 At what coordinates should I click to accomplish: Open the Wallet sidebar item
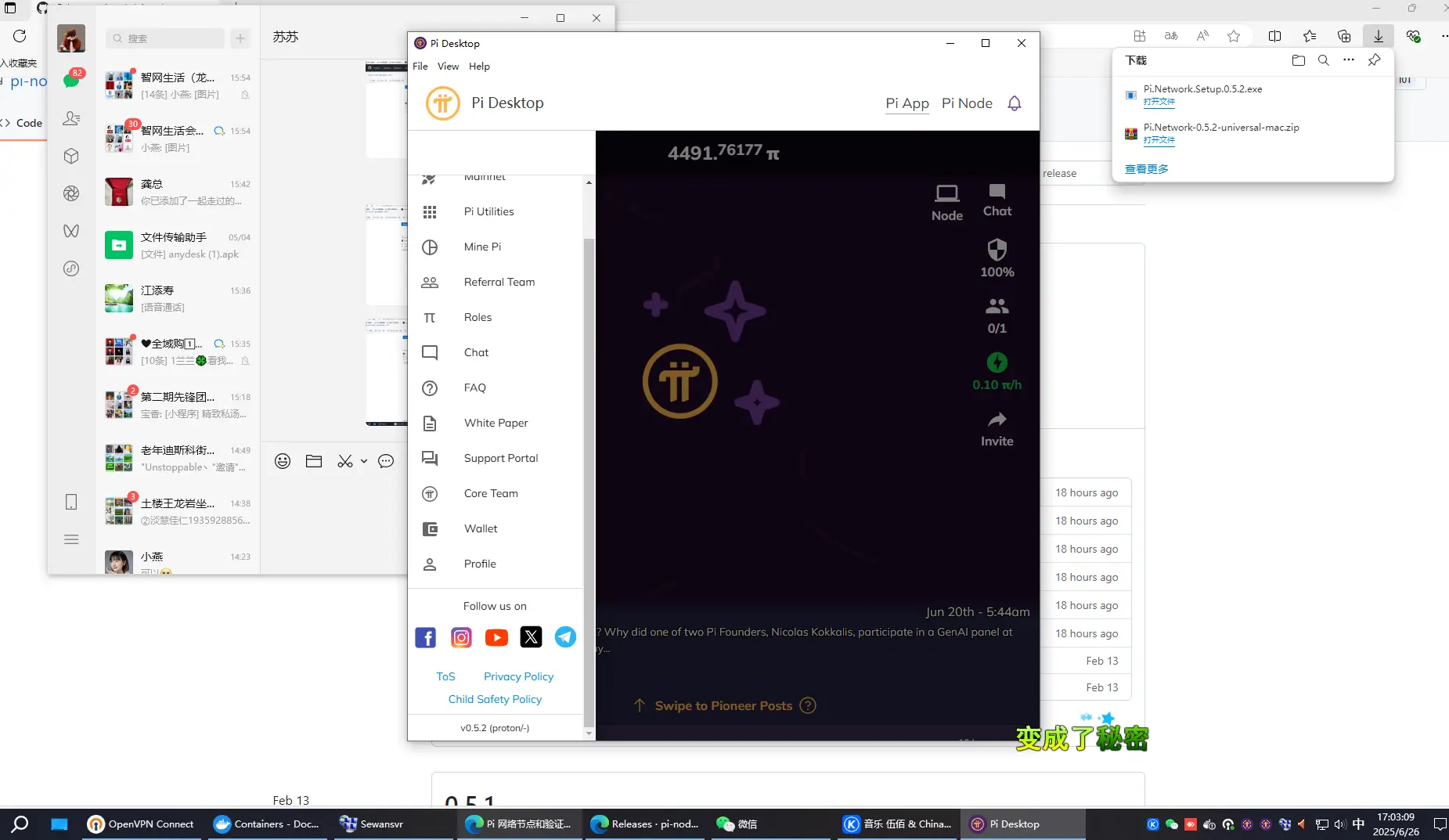tap(480, 528)
